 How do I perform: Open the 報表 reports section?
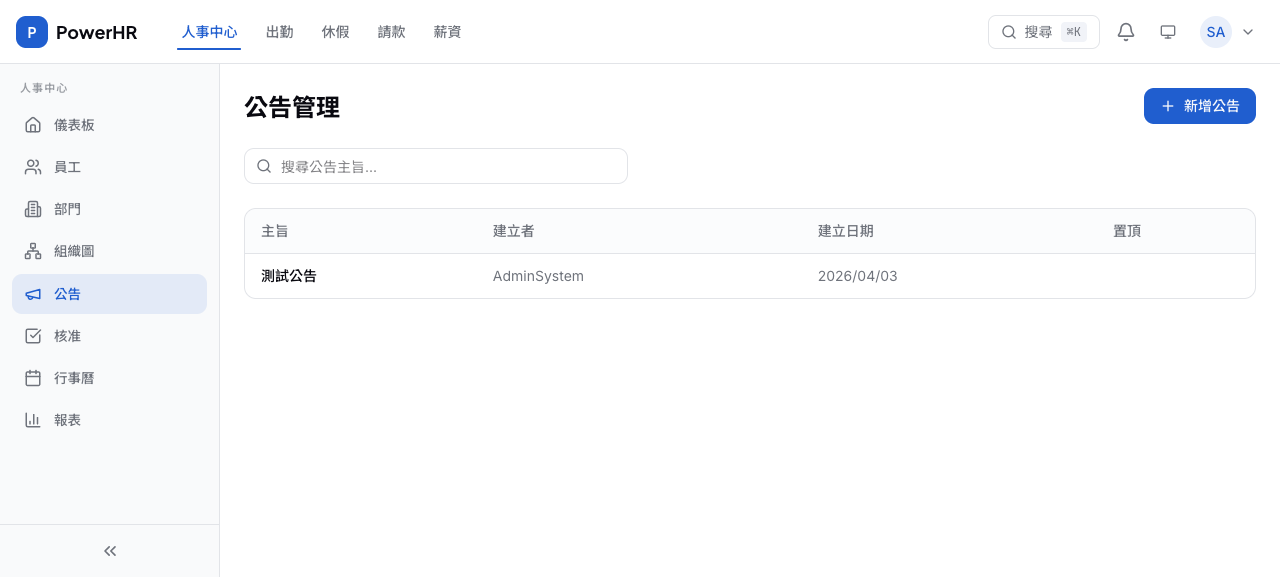tap(67, 419)
